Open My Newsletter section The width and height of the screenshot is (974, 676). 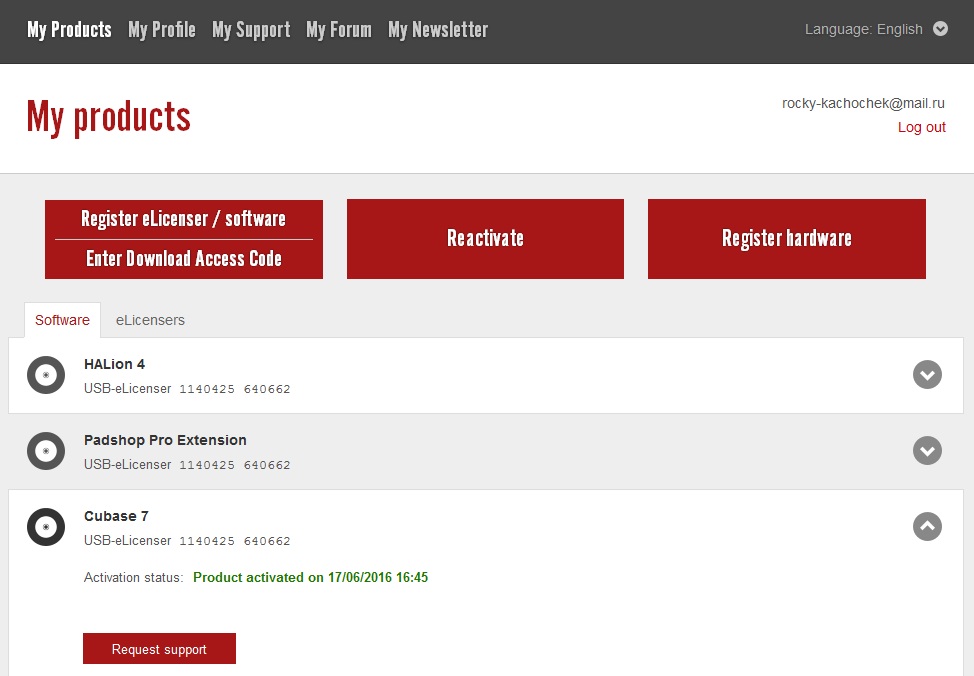[438, 30]
